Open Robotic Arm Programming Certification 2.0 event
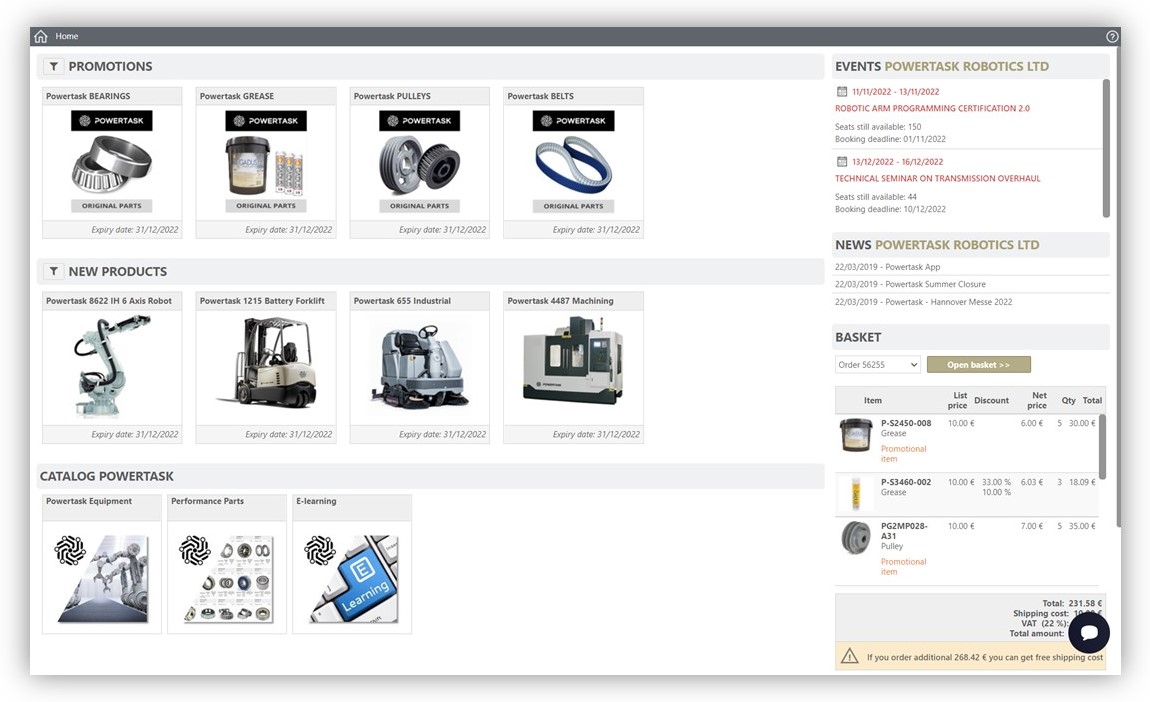This screenshot has width=1150, height=702. (x=932, y=109)
